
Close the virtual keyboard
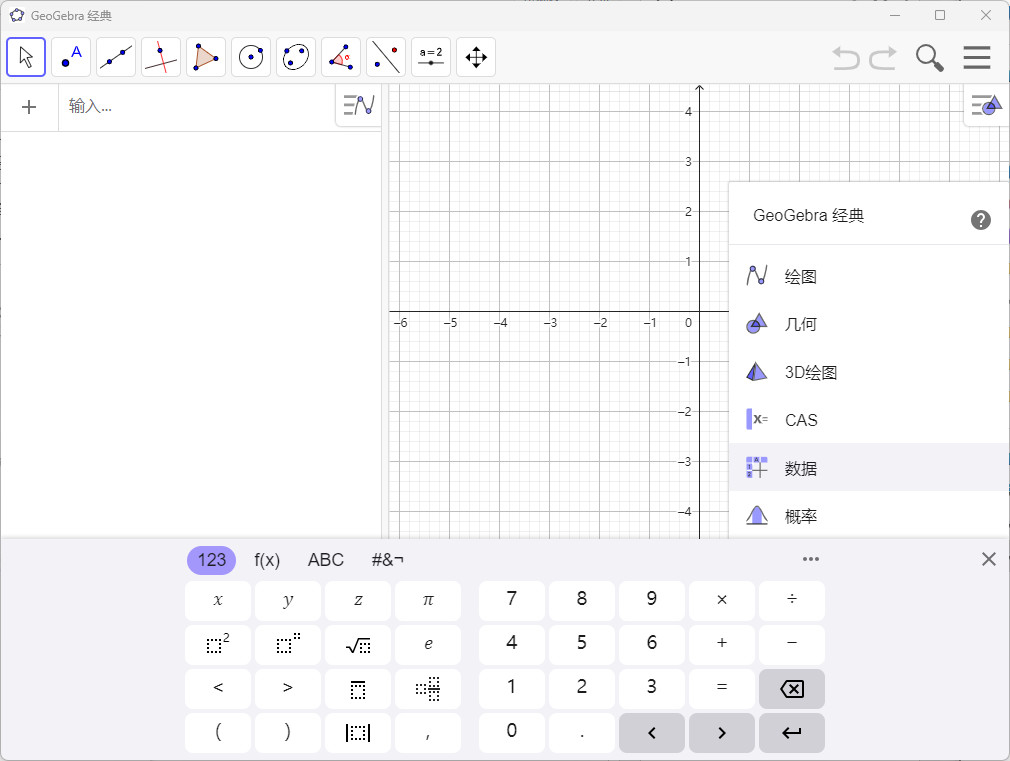point(989,559)
